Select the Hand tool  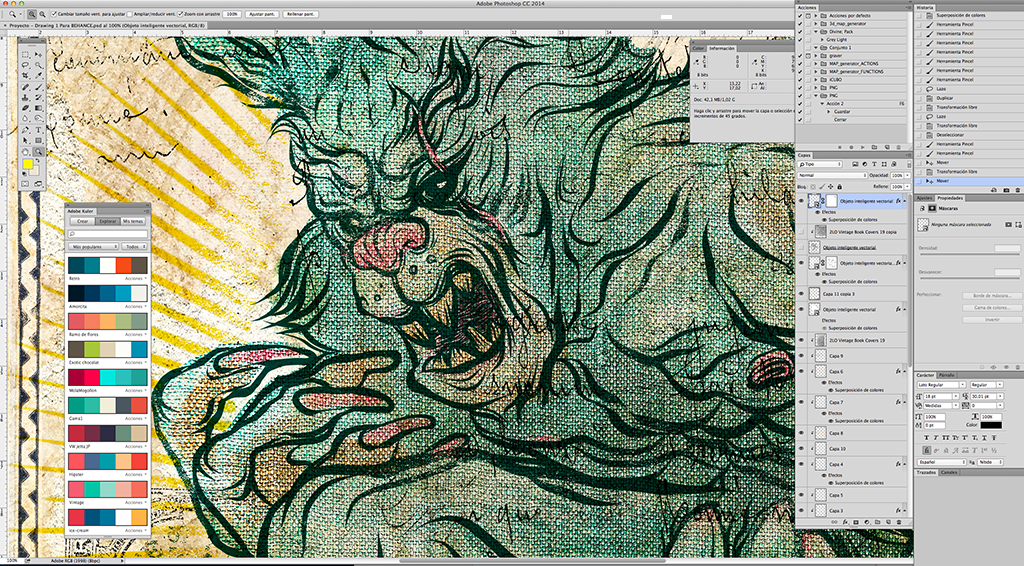(x=25, y=151)
